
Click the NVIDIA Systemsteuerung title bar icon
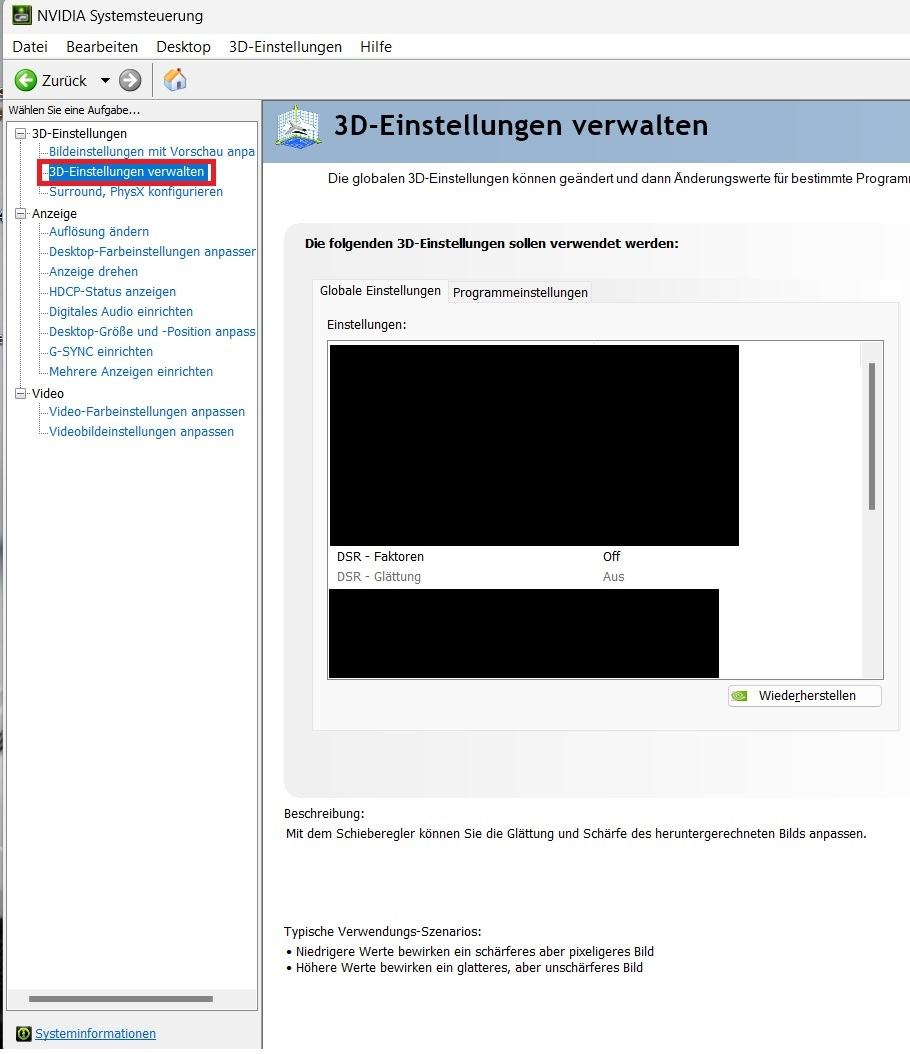tap(22, 15)
